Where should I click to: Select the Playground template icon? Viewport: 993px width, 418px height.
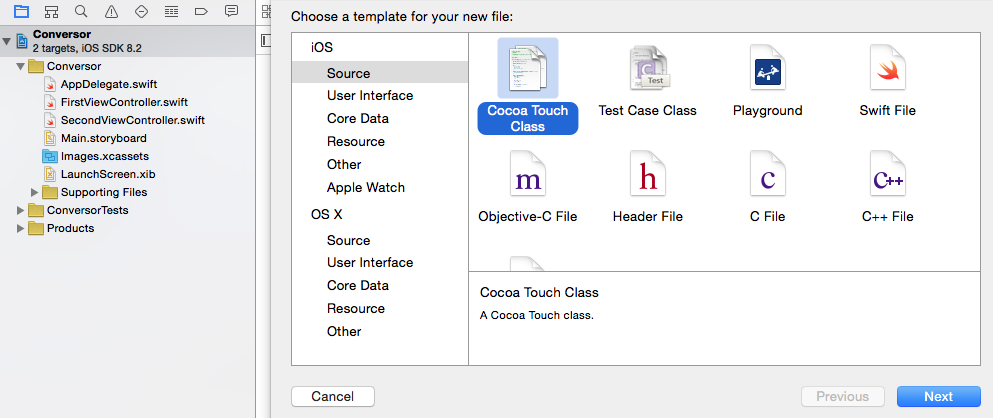[768, 68]
